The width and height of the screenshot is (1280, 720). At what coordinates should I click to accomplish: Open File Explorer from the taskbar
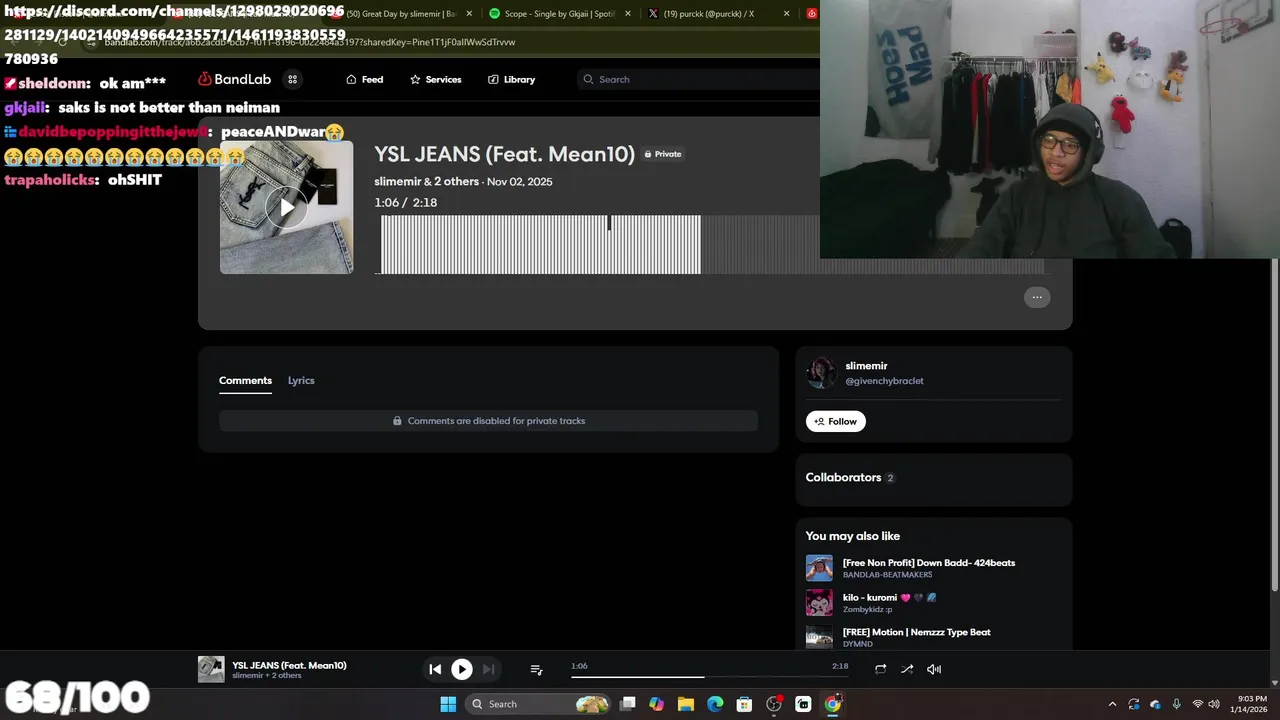[686, 704]
